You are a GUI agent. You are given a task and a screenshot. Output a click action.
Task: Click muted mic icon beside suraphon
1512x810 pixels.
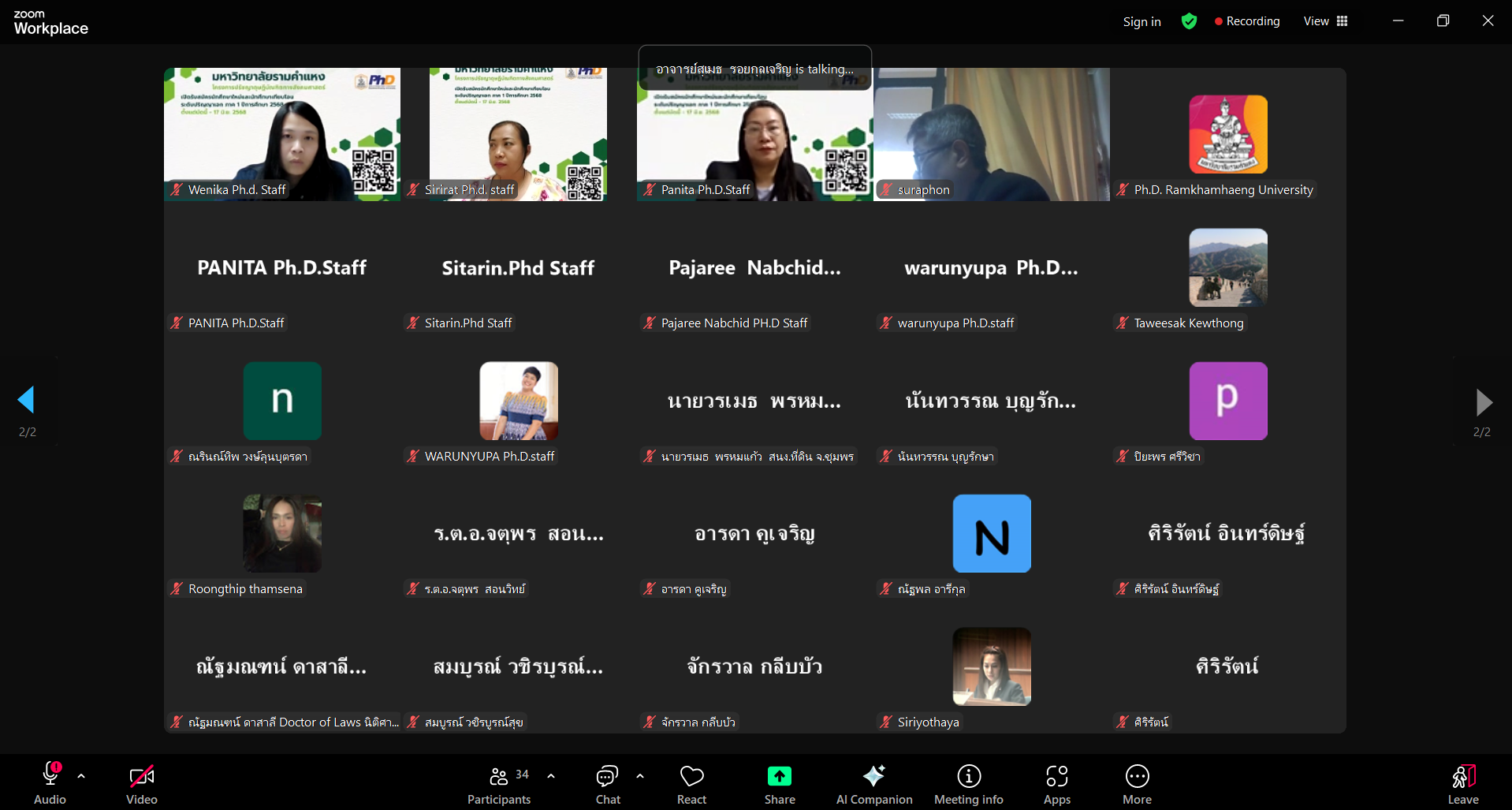tap(886, 189)
